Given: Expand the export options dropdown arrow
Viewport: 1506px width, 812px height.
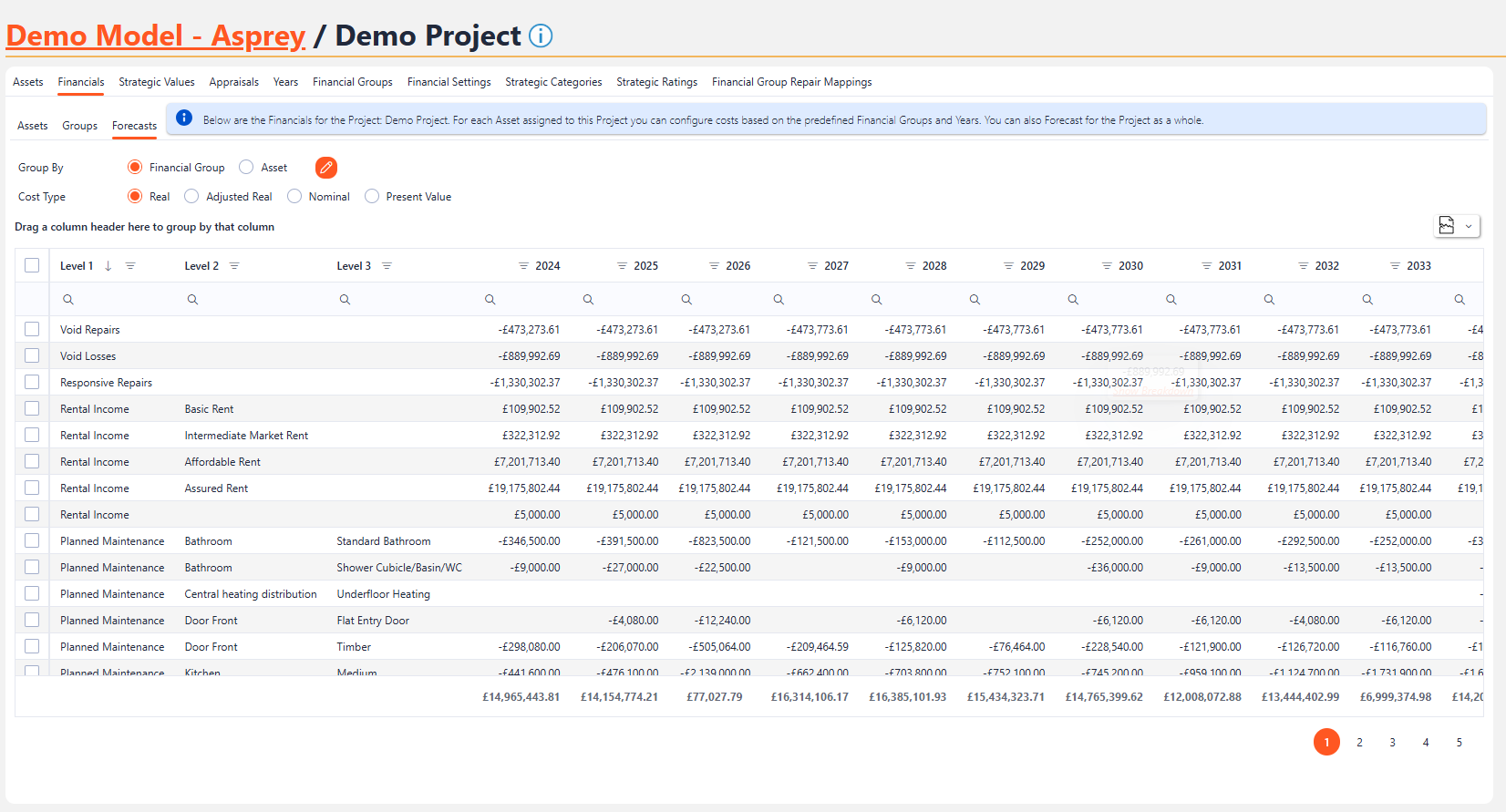Looking at the screenshot, I should click(1469, 226).
